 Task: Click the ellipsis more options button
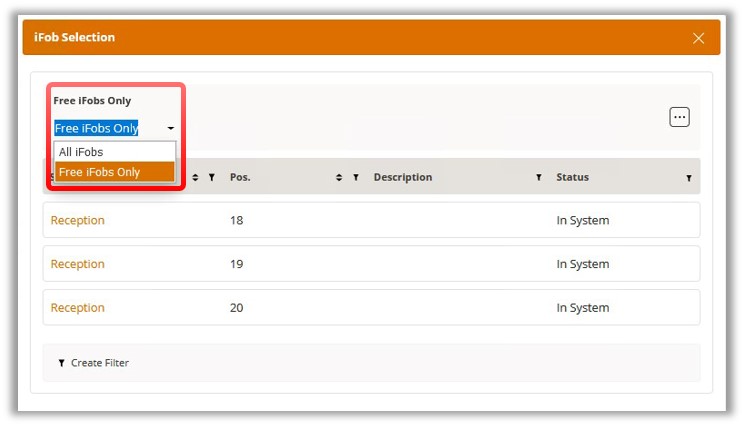click(679, 117)
